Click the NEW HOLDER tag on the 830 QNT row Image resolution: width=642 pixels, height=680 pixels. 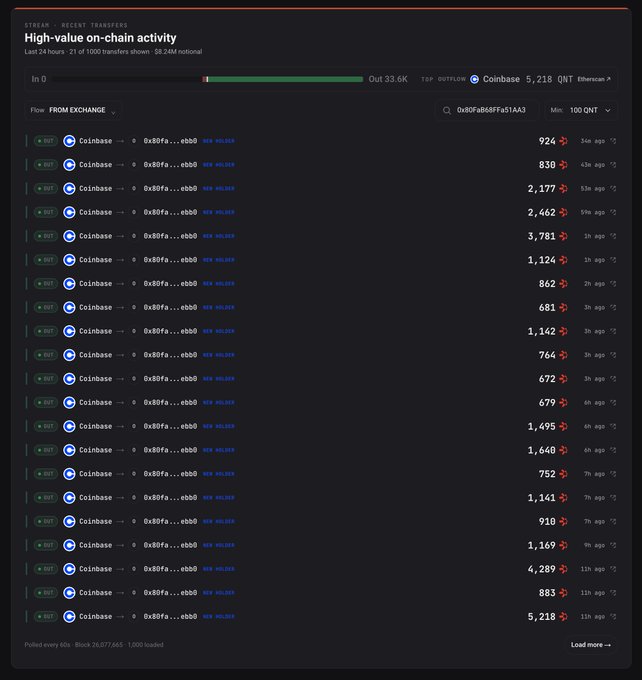[219, 165]
